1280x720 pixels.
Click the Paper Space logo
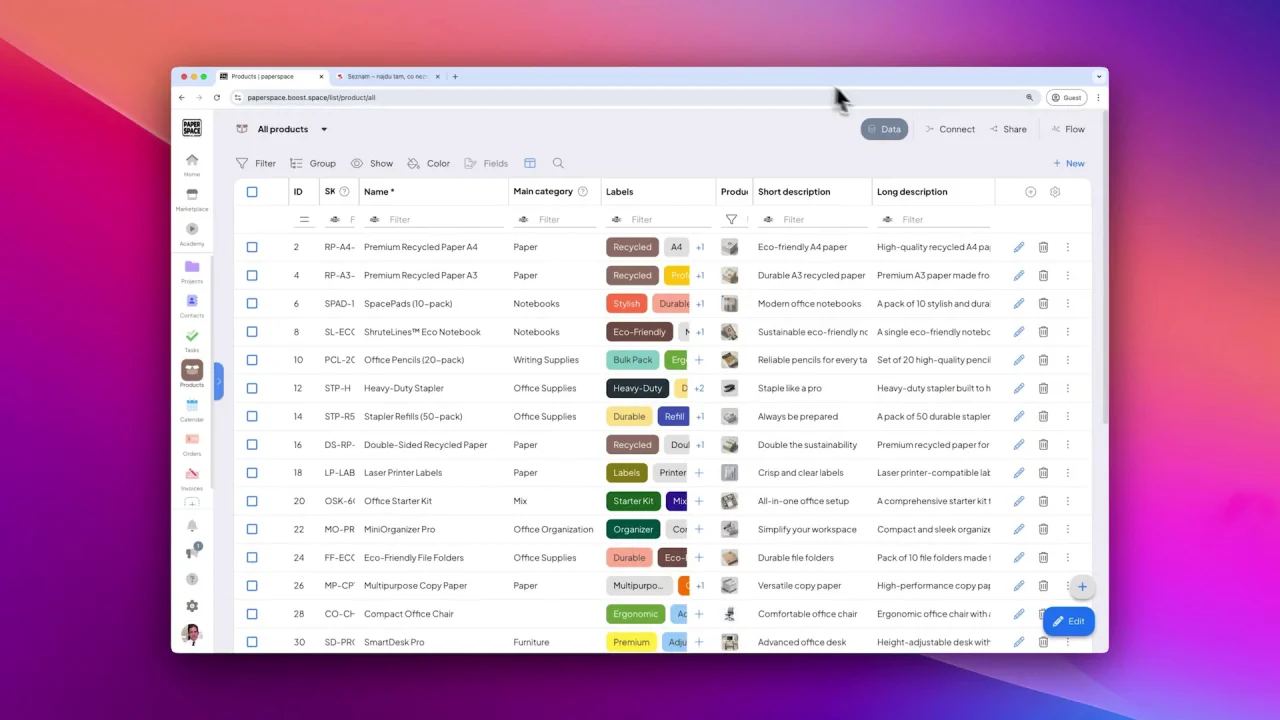click(192, 128)
